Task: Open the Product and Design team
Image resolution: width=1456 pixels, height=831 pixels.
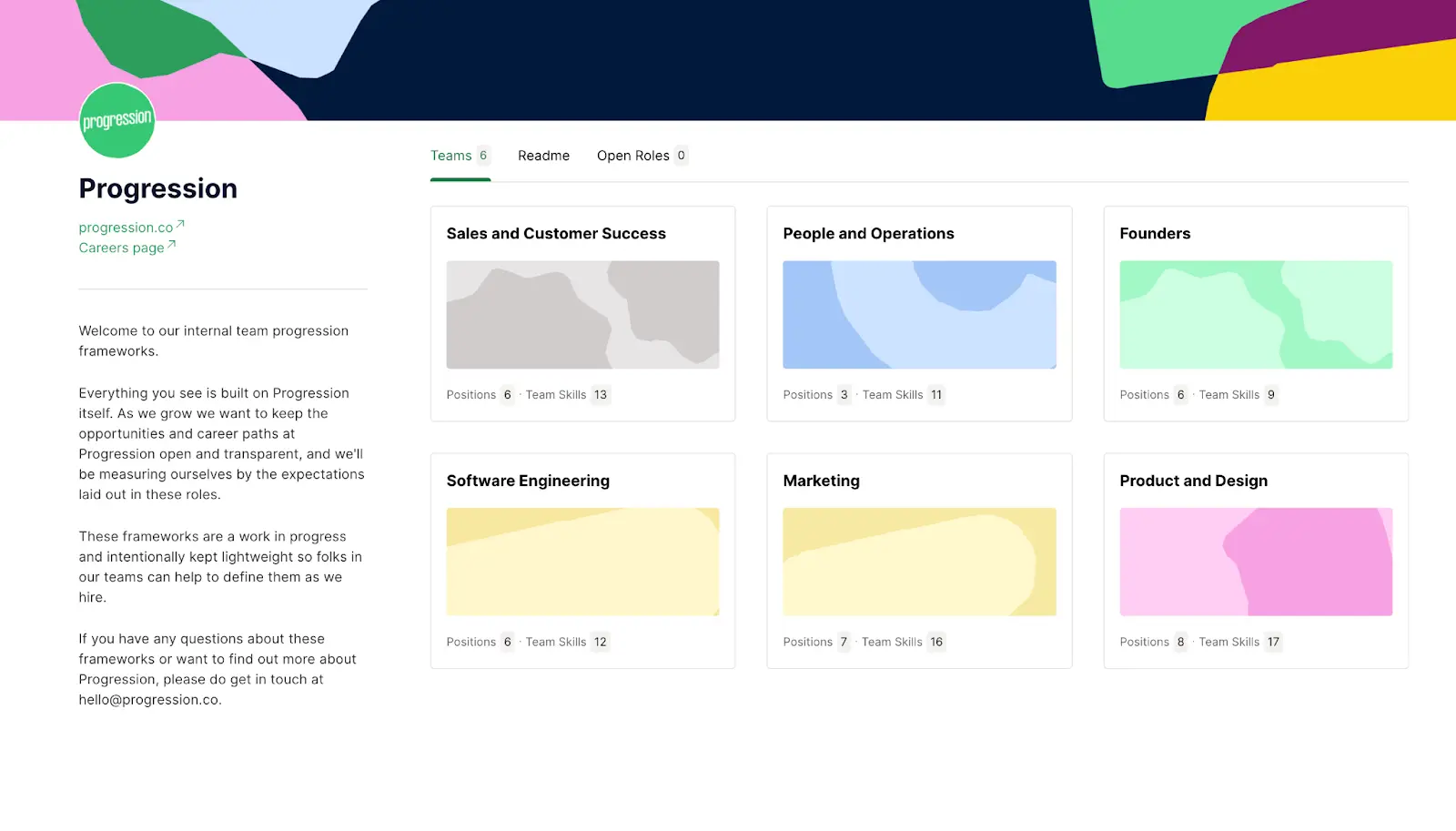Action: click(x=1256, y=561)
